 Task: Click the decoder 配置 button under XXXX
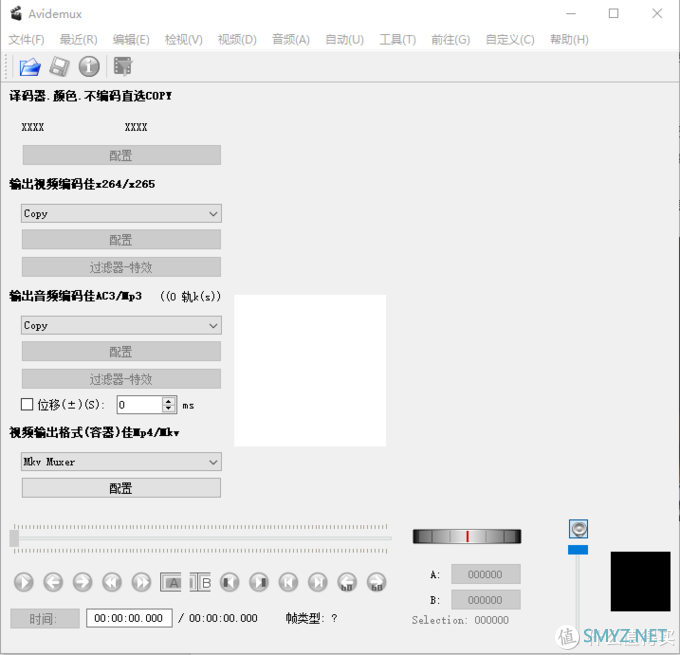(121, 155)
